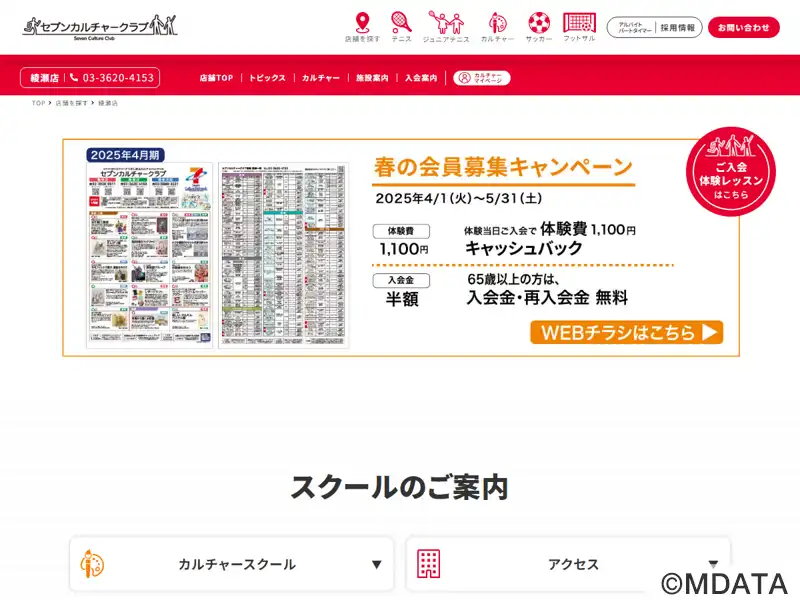The height and width of the screenshot is (600, 800).
Task: Click the 綾瀬店 store name label
Action: pyautogui.click(x=44, y=78)
